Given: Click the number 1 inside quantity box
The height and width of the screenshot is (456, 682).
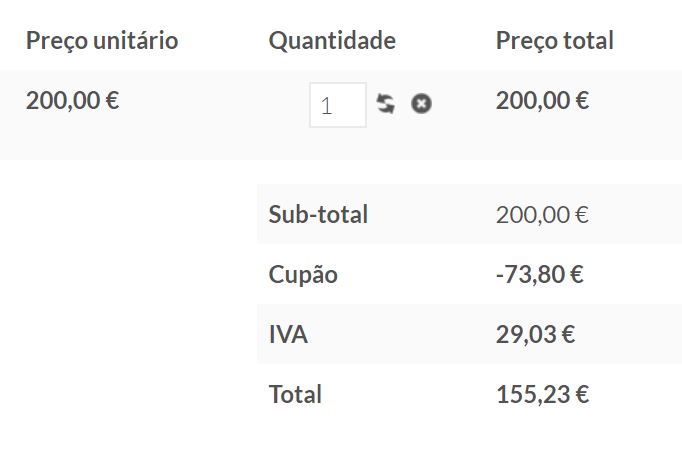Looking at the screenshot, I should (x=327, y=106).
